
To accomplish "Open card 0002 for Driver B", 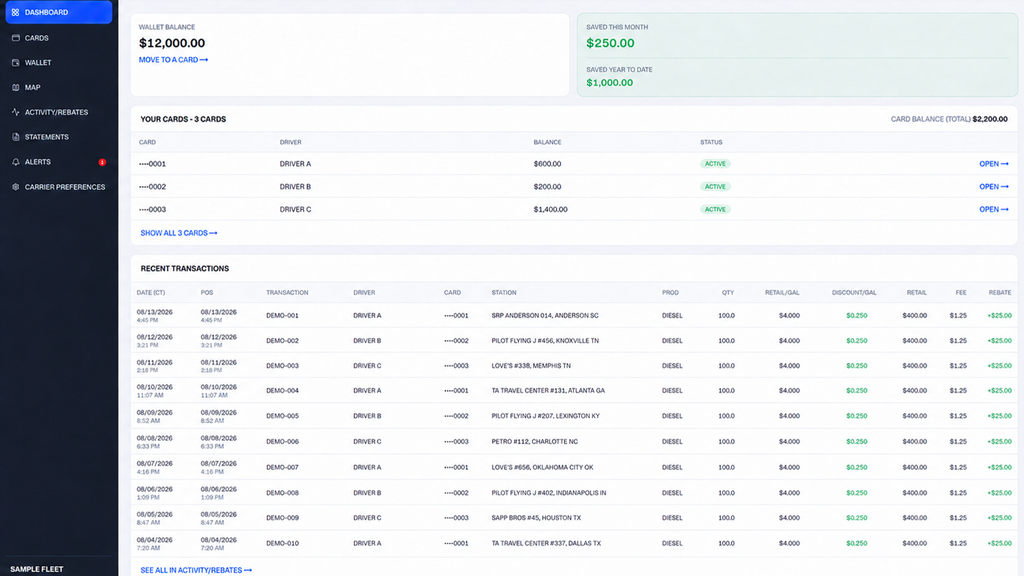I will click(x=993, y=187).
